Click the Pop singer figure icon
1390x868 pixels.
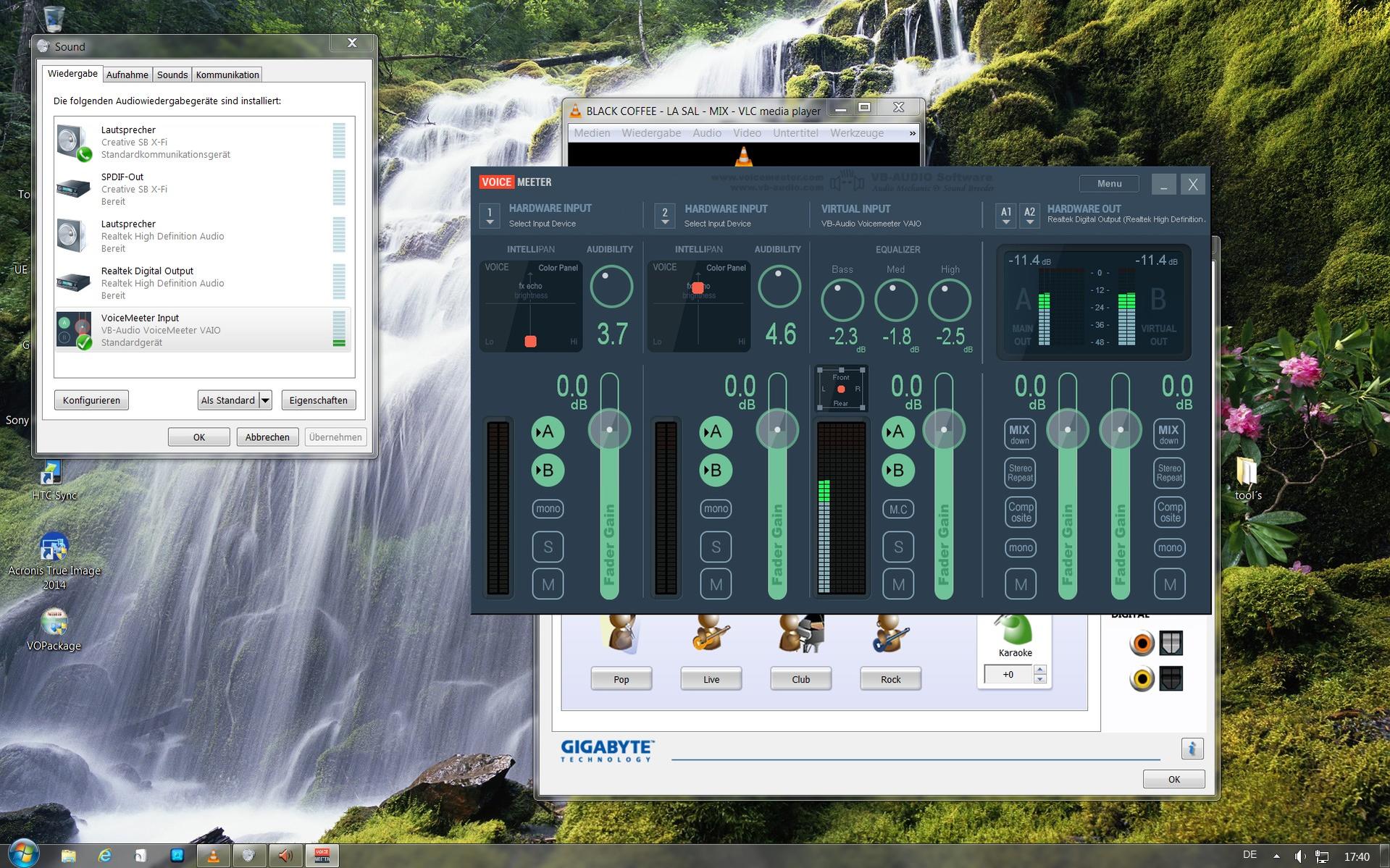(x=621, y=635)
